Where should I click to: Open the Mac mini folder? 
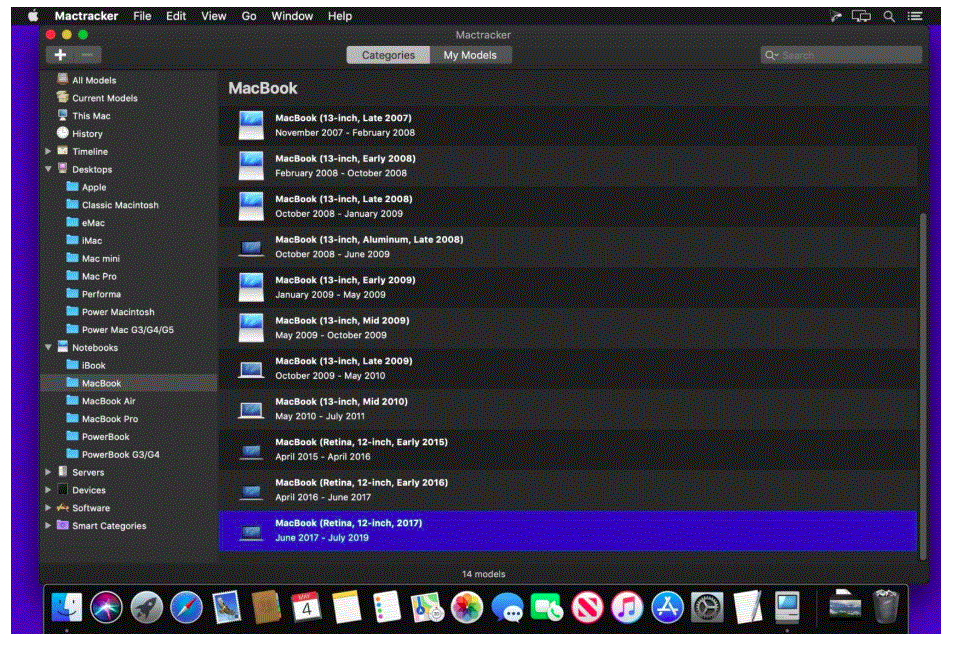(100, 258)
